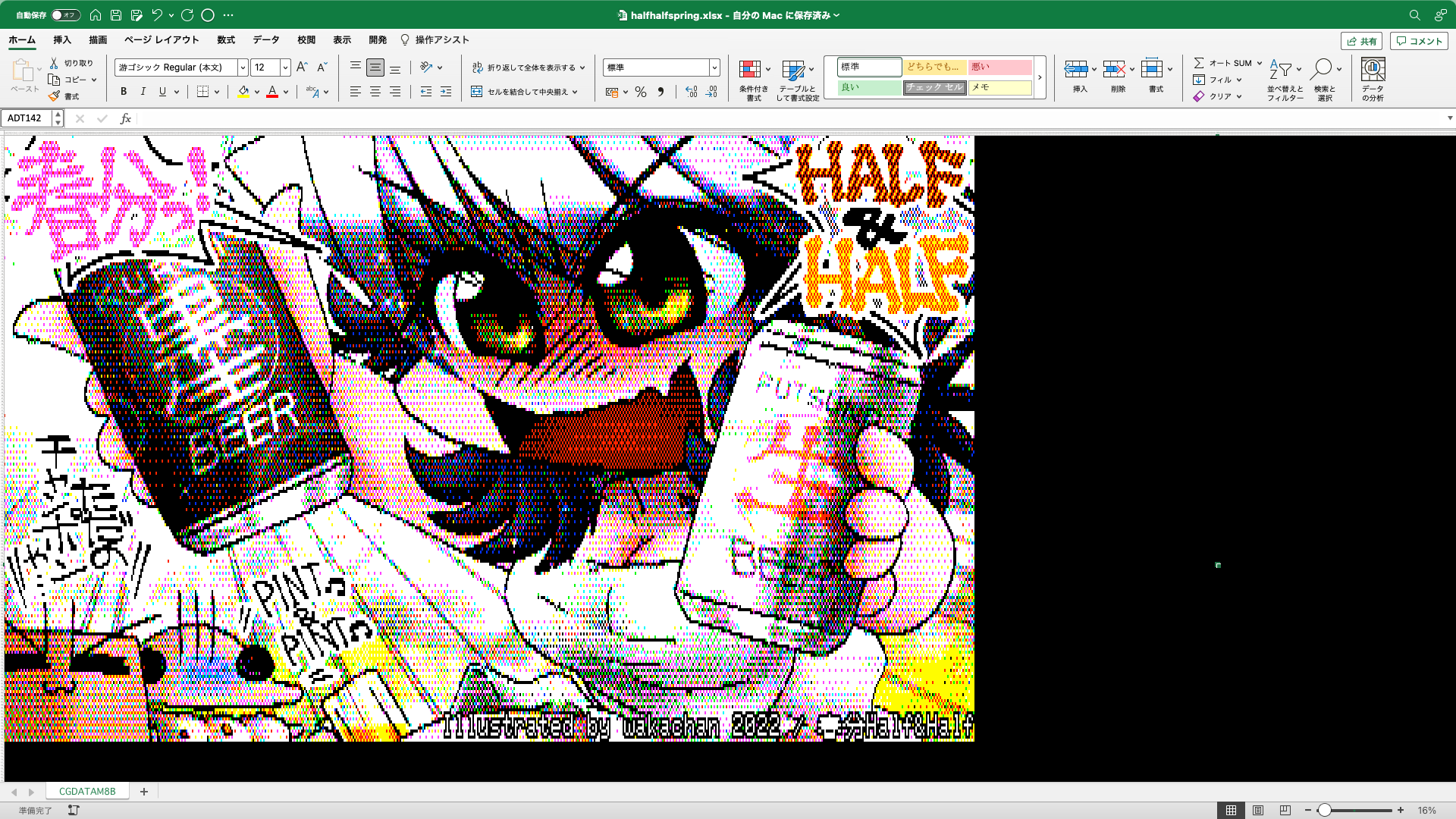Screen dimensions: 1456x819
Task: Apply the 良い cell style swatch
Action: (x=870, y=87)
